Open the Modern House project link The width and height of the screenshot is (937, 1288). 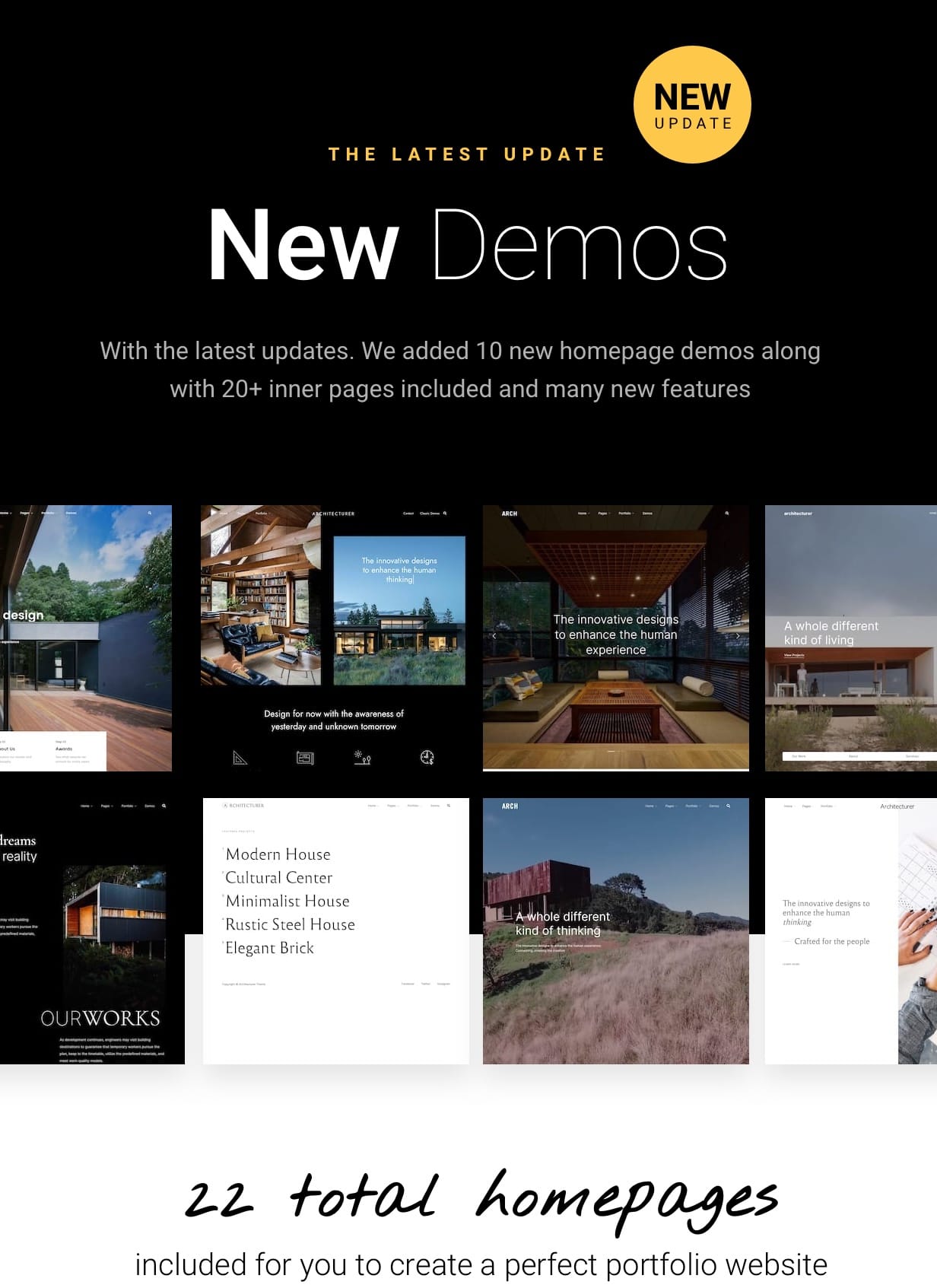(278, 854)
